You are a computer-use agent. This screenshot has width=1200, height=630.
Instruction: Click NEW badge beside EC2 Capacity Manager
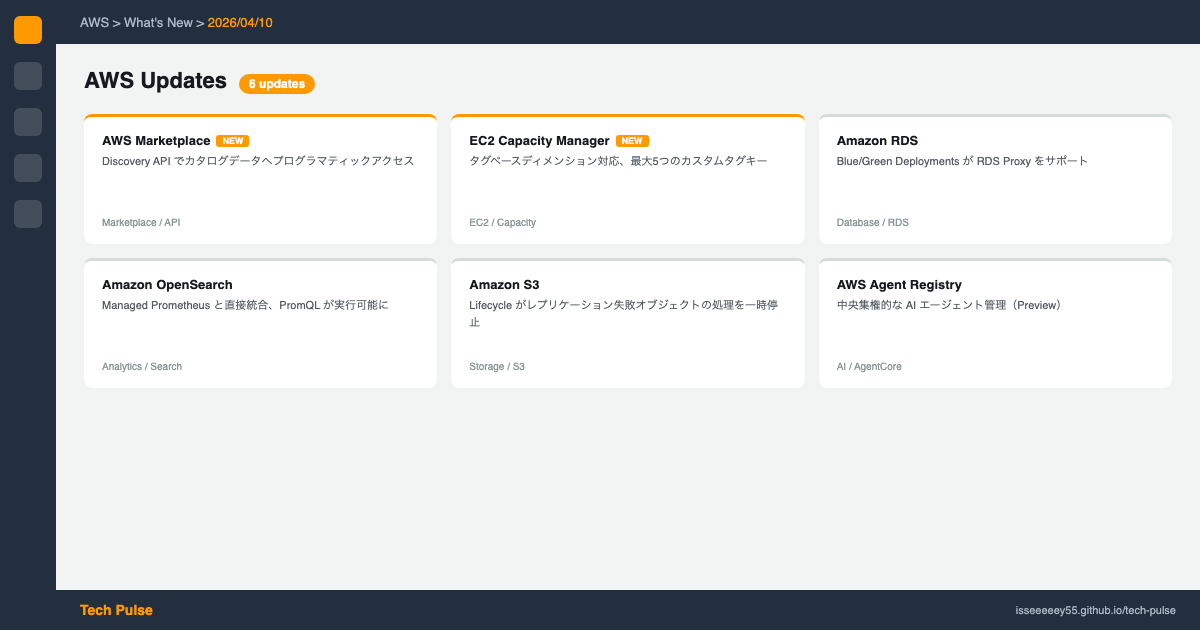(x=632, y=141)
